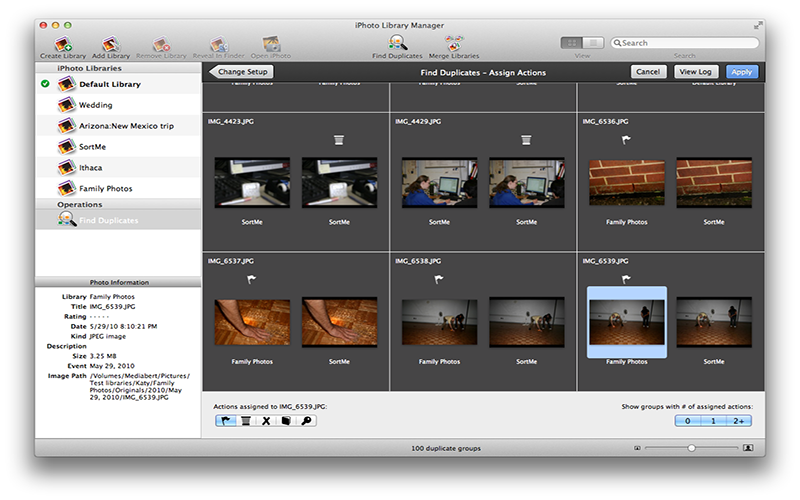Click trash icon in IMG_4429.JPG group
800x500 pixels.
click(526, 140)
